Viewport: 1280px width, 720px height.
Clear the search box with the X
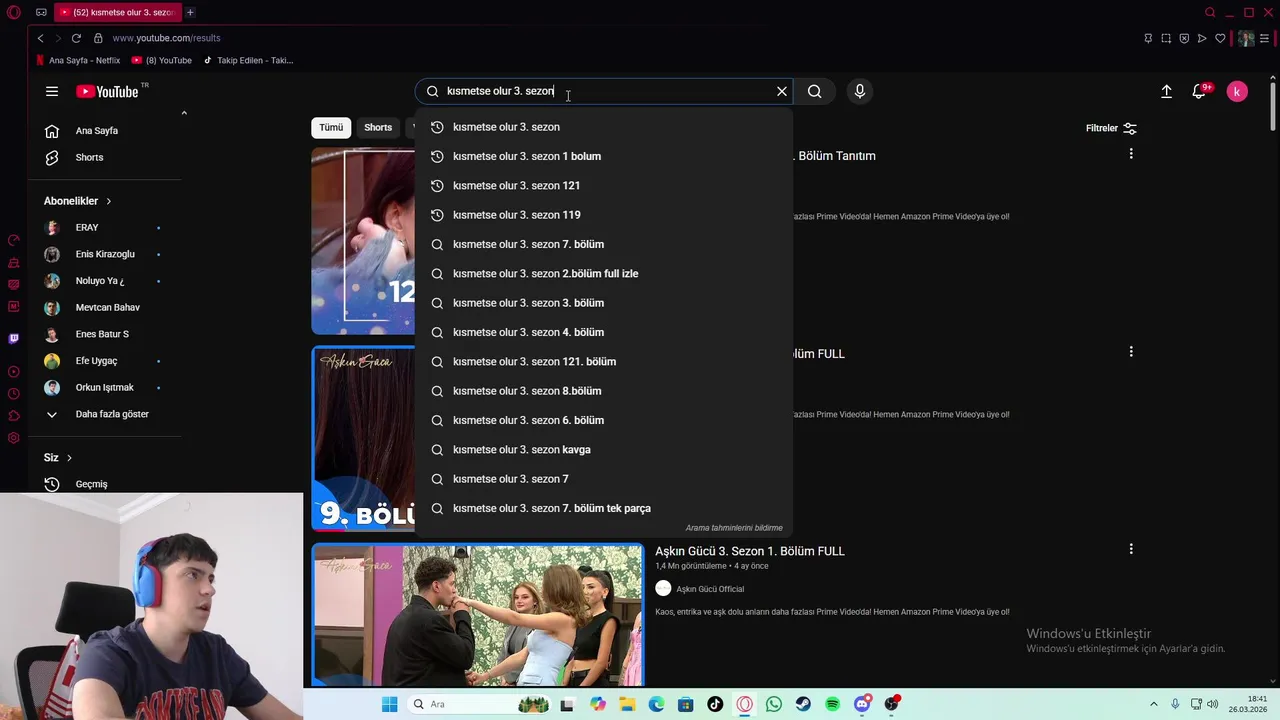782,91
